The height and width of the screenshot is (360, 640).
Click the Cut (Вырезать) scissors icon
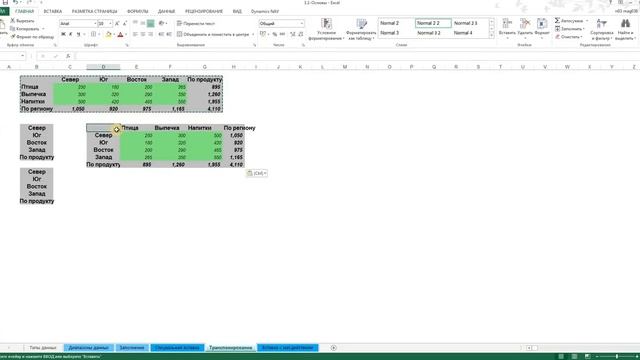(x=13, y=20)
